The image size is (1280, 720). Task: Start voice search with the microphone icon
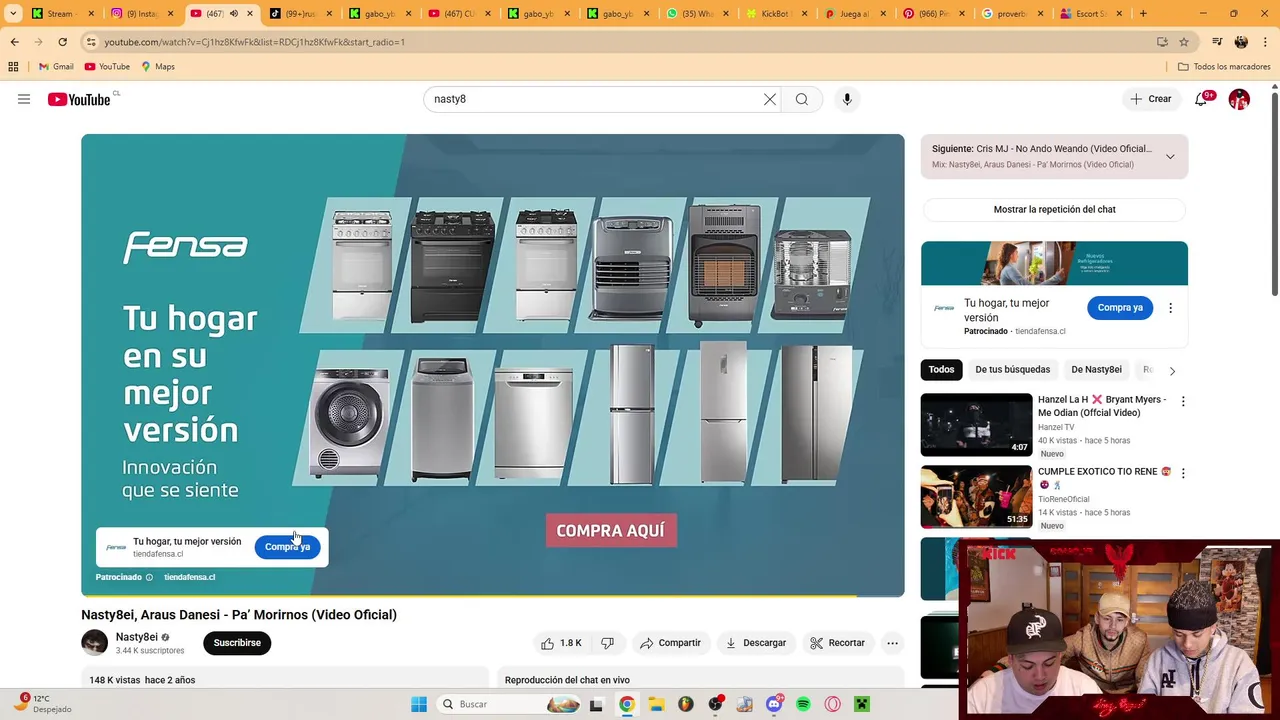click(847, 99)
